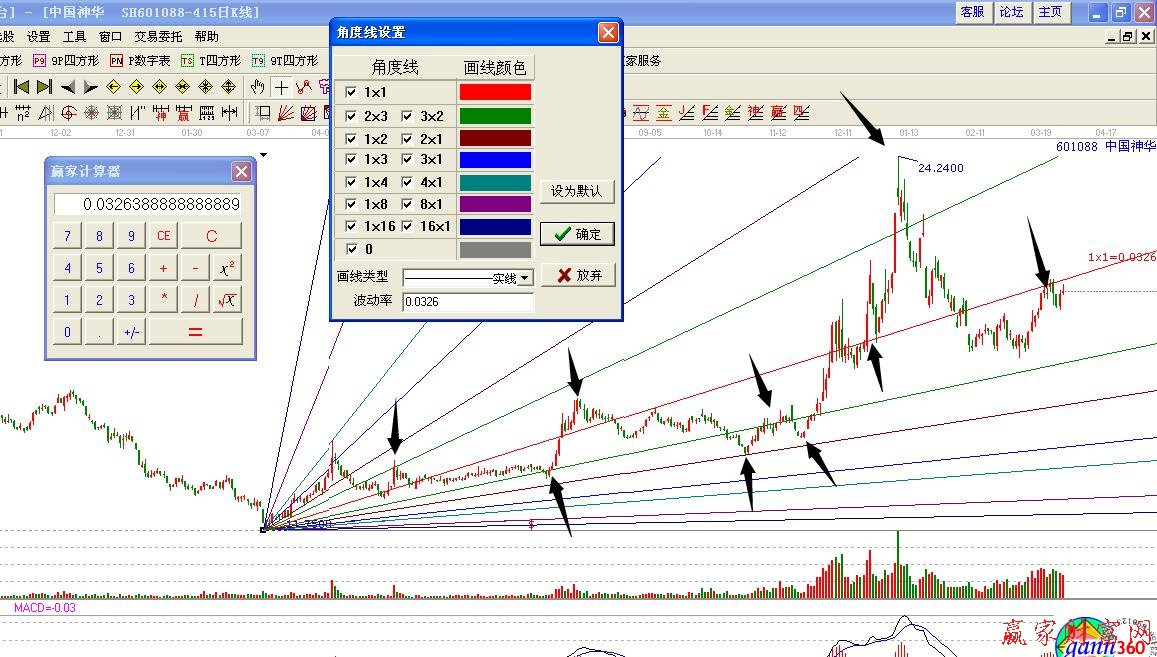Screen dimensions: 1157x657
Task: Open the 论坛 forum button
Action: (1011, 12)
